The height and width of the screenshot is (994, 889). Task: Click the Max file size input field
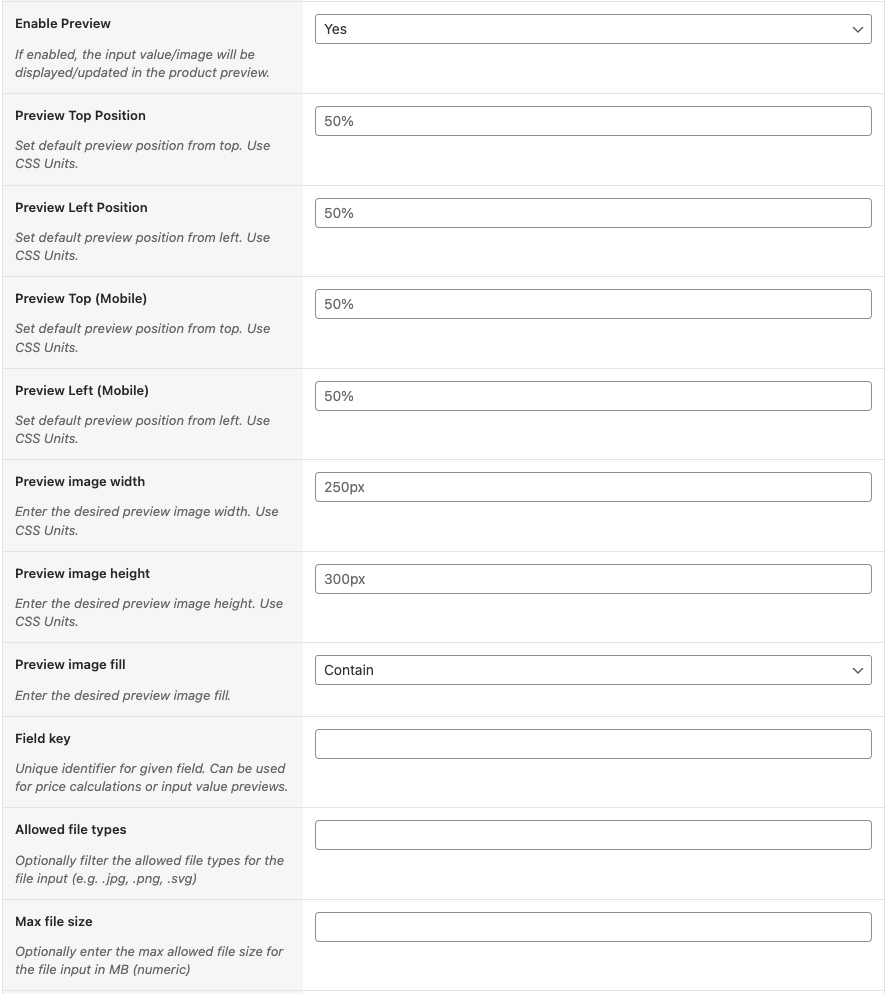[593, 927]
